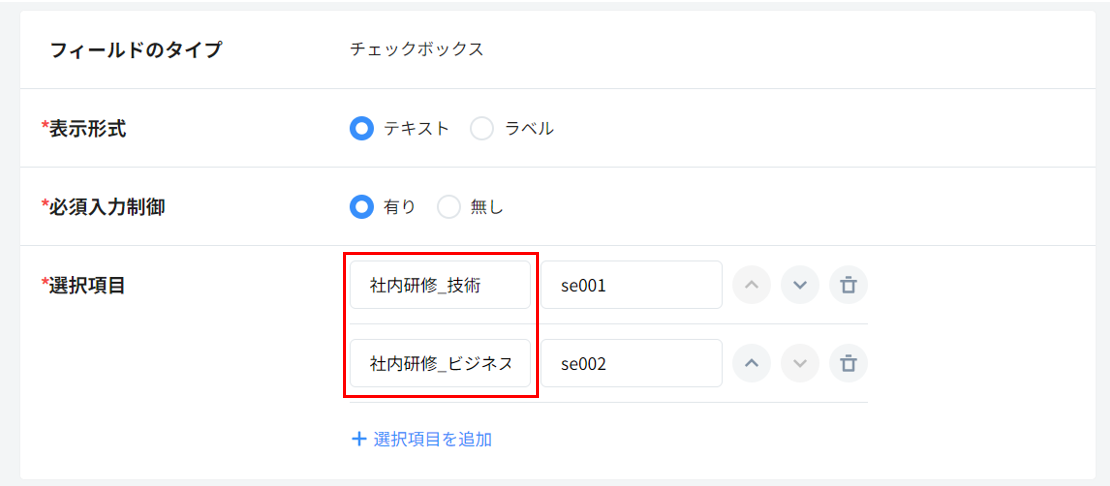Move the se001 option down
The image size is (1110, 486).
click(x=800, y=286)
